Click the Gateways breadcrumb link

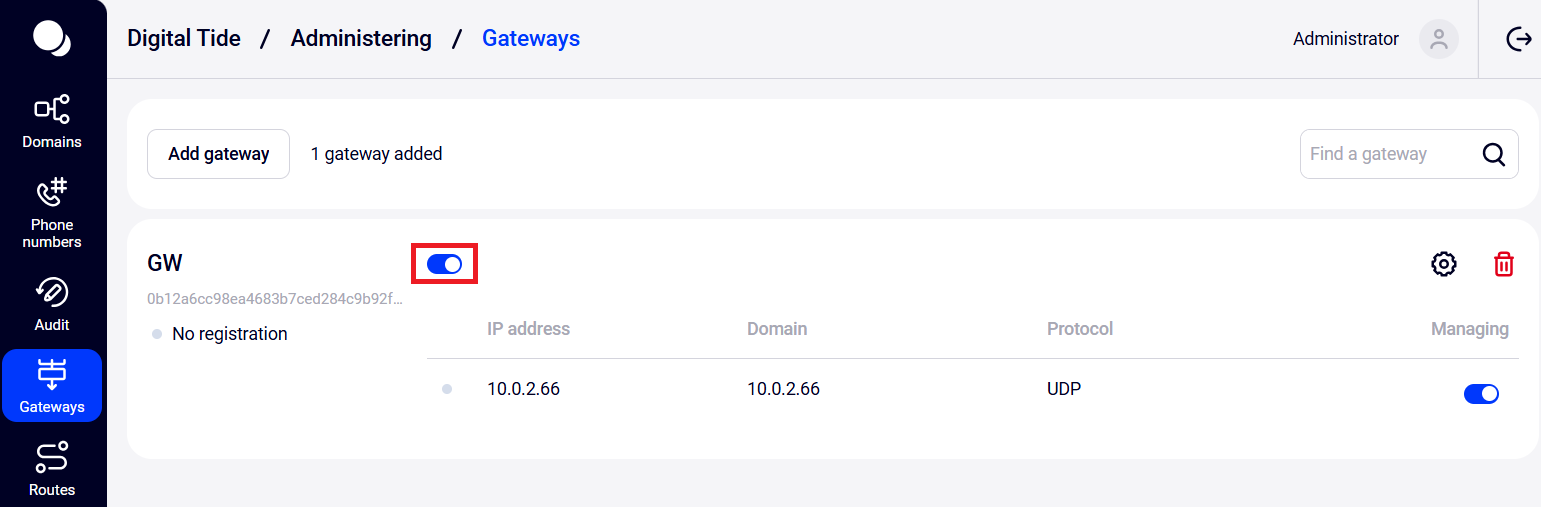click(531, 39)
